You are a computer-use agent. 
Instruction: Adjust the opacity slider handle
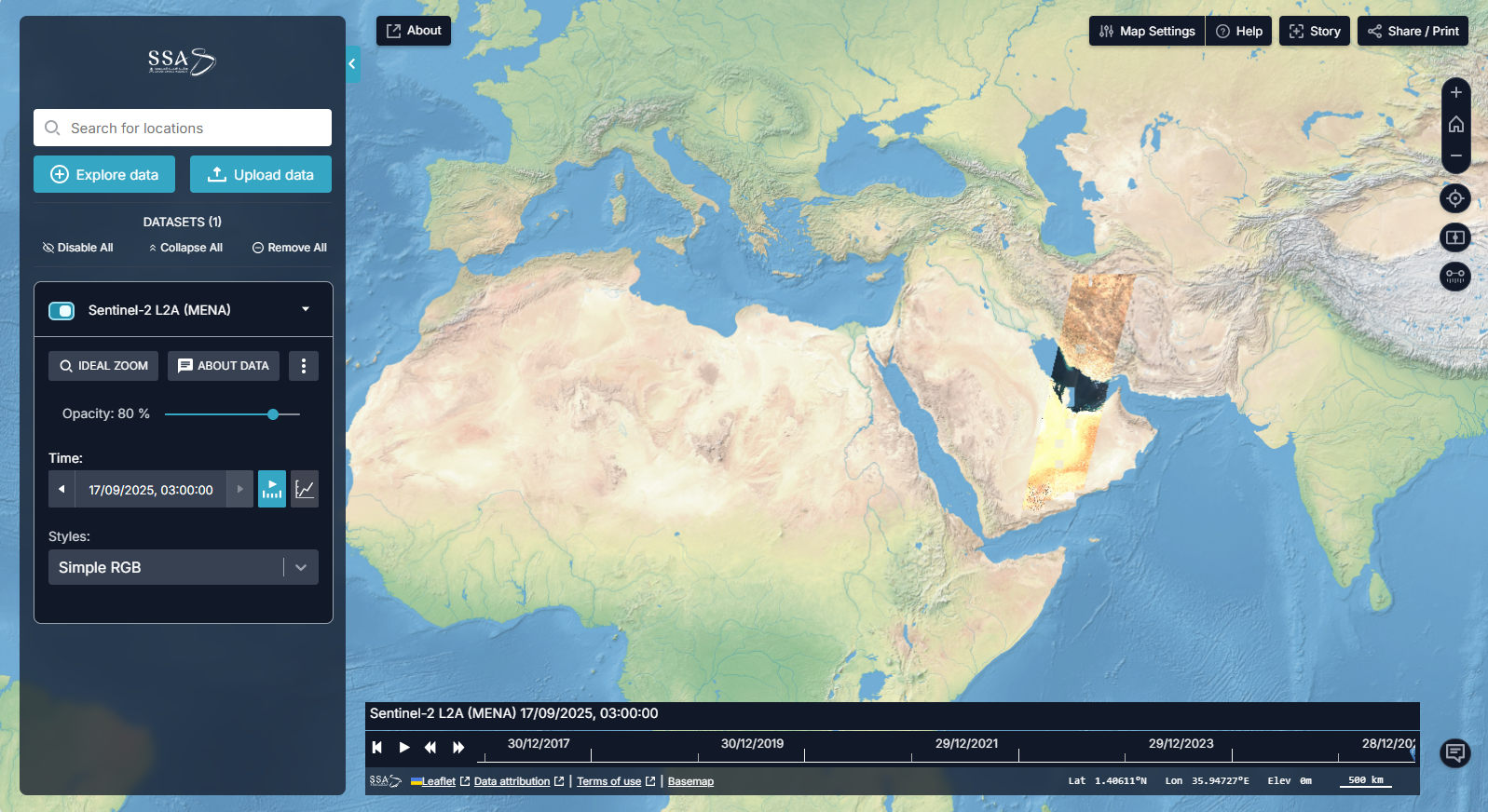[273, 414]
